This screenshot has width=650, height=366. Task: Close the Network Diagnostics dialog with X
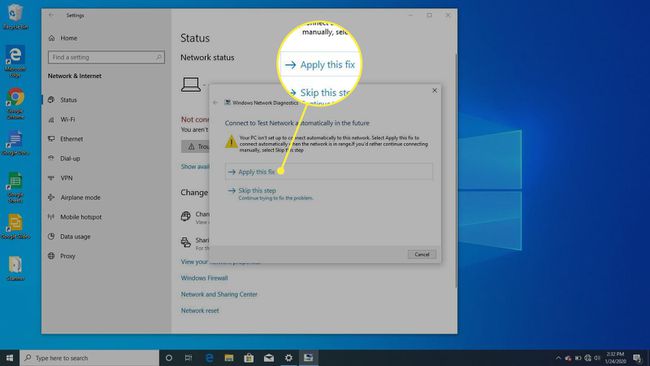(x=434, y=90)
